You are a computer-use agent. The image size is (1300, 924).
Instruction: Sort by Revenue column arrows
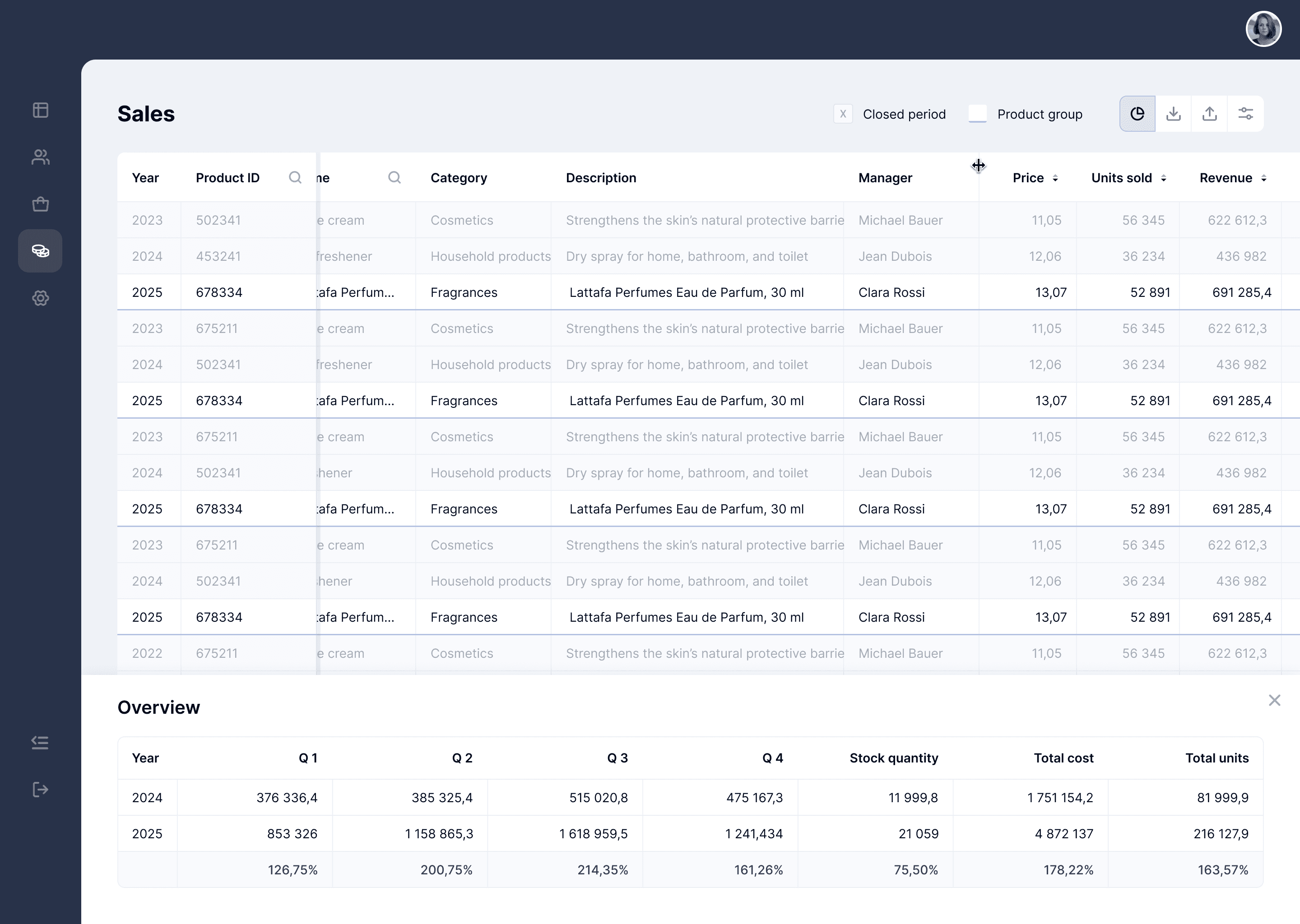(1263, 179)
